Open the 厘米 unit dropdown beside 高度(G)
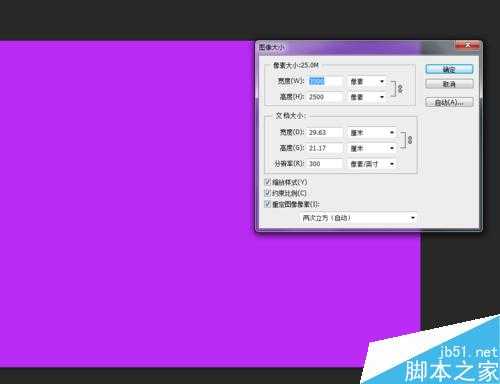 pyautogui.click(x=372, y=148)
